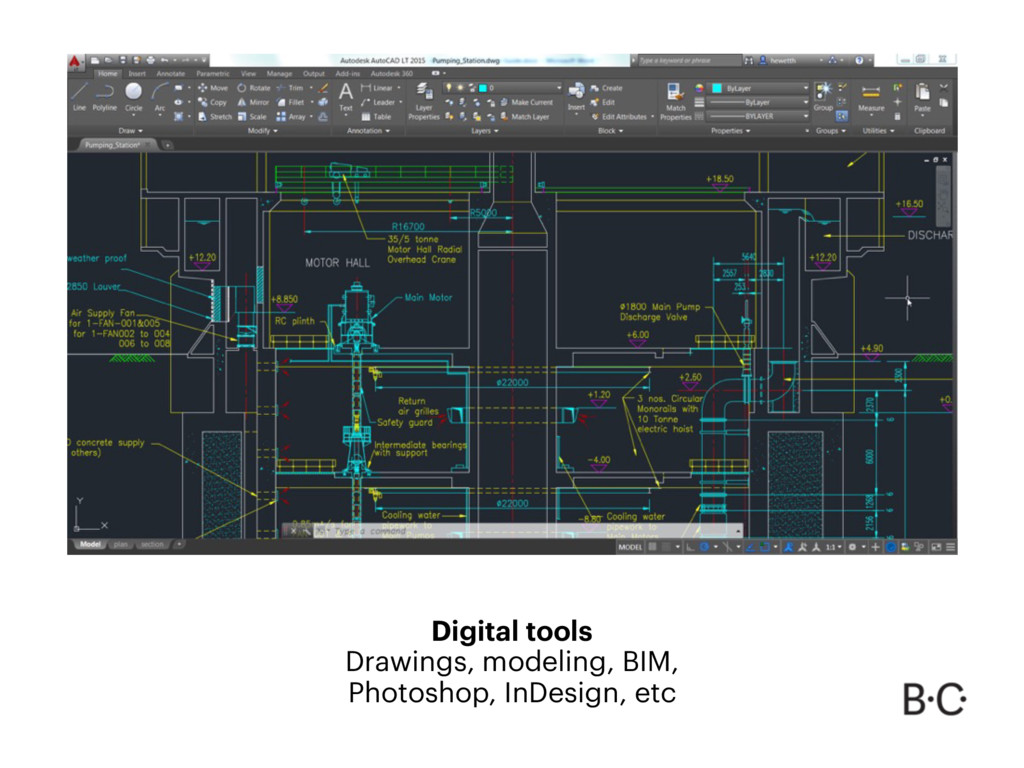This screenshot has width=1024, height=768.
Task: Open the uppercase BYLAYER dropdown
Action: pos(760,116)
